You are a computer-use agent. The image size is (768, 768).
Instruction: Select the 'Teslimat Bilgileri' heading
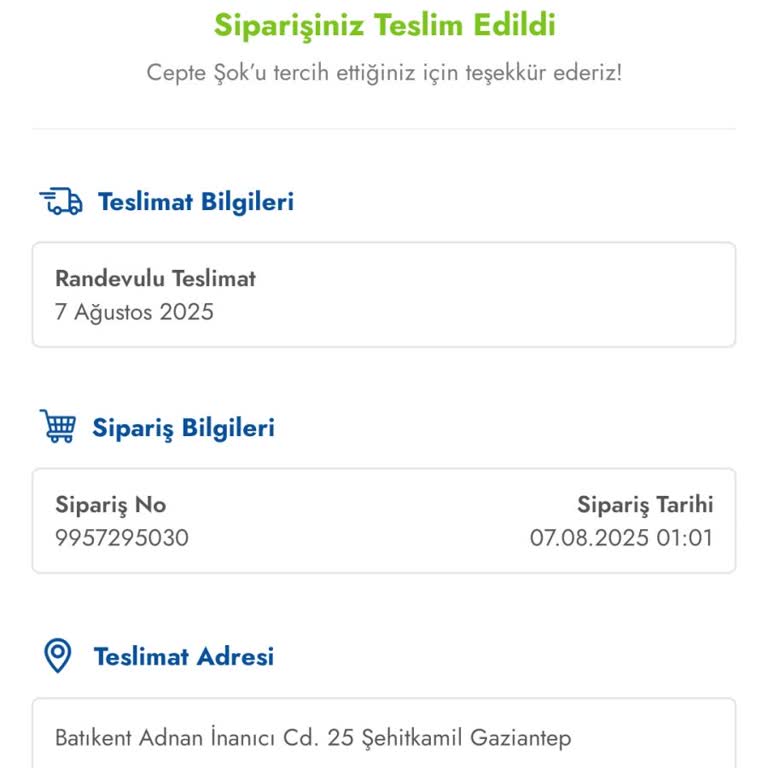195,201
